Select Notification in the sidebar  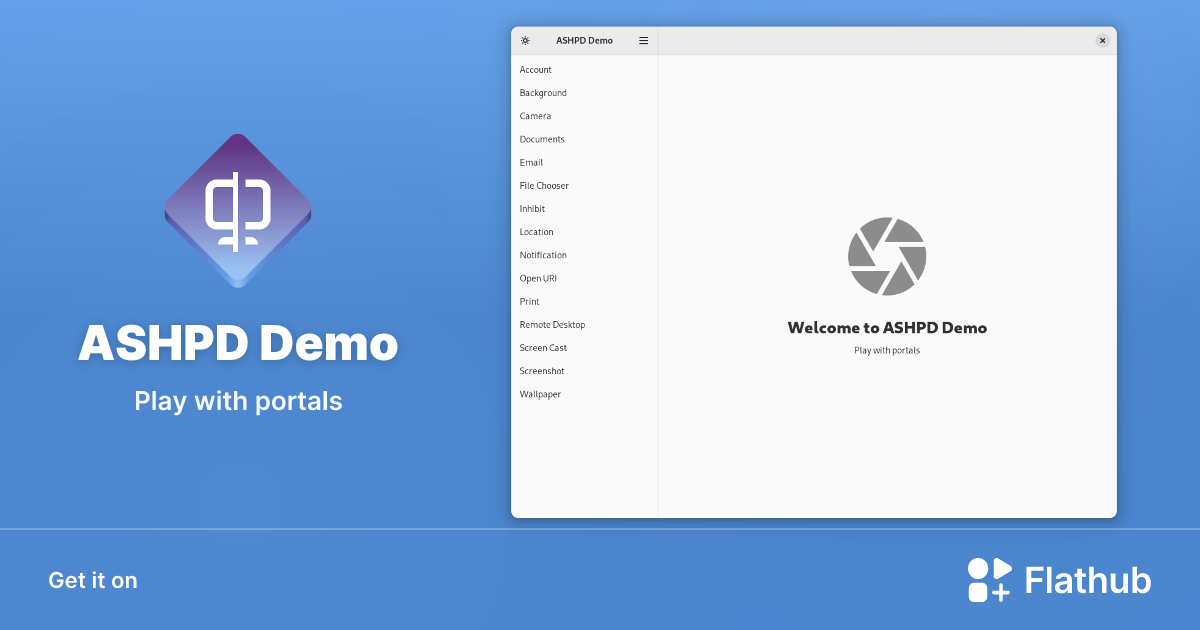[x=543, y=255]
